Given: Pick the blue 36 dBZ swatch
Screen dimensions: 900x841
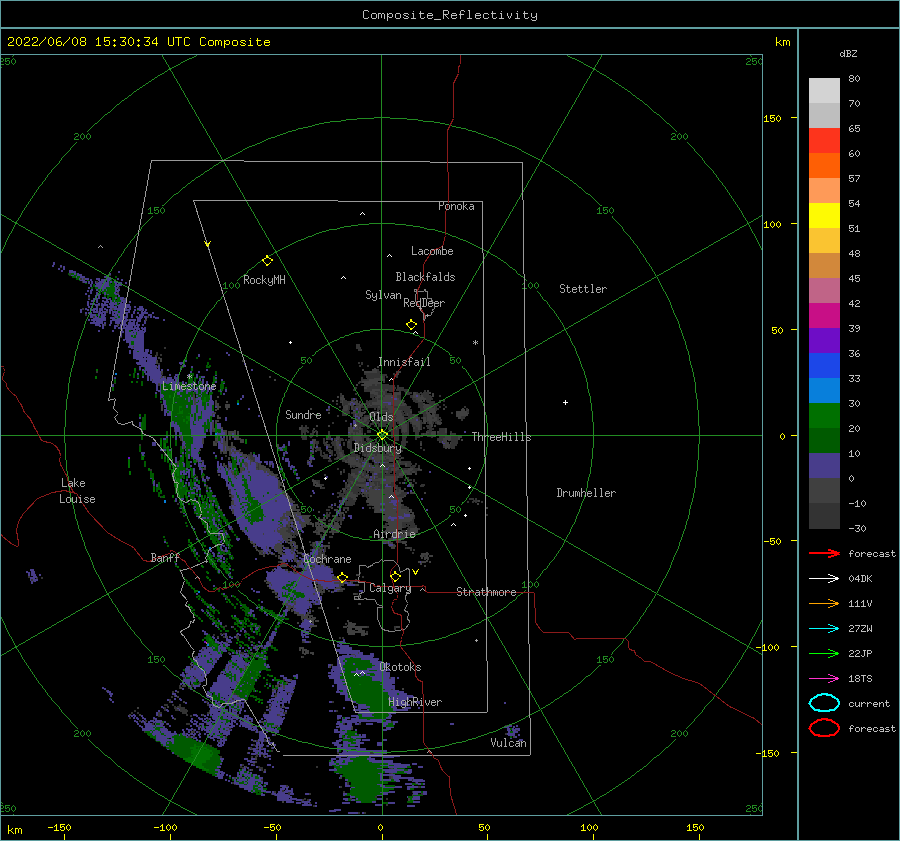Looking at the screenshot, I should click(824, 365).
